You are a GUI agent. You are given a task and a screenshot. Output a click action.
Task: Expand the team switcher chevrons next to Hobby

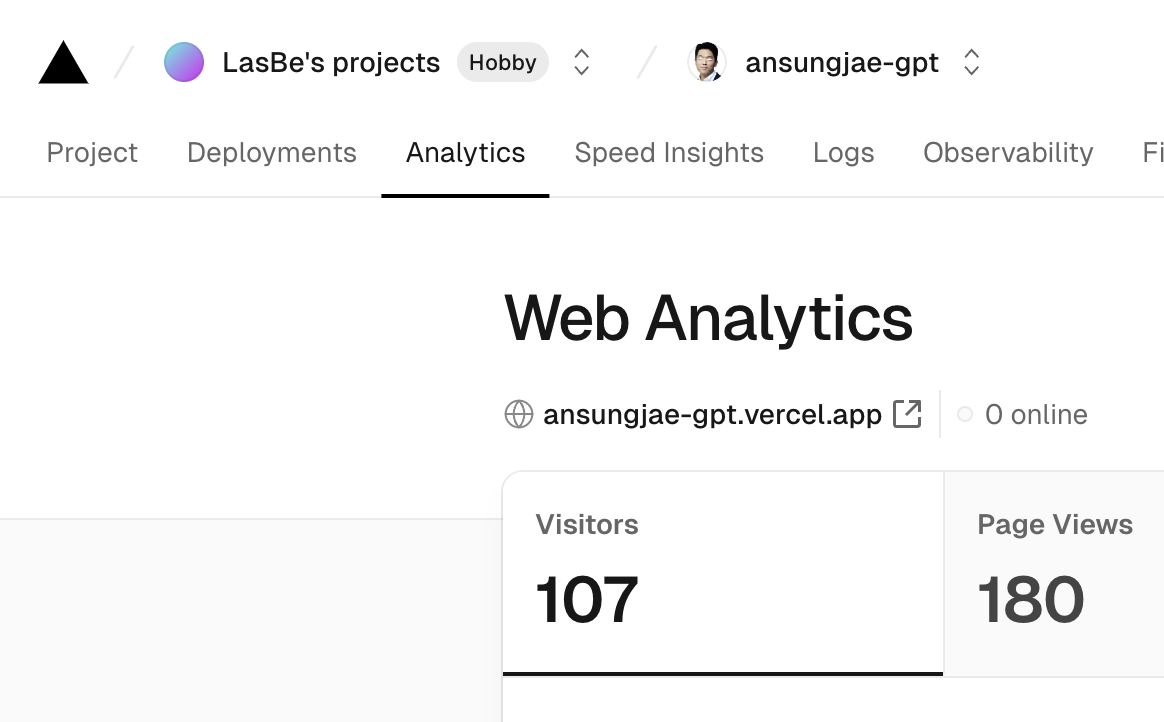(x=582, y=62)
